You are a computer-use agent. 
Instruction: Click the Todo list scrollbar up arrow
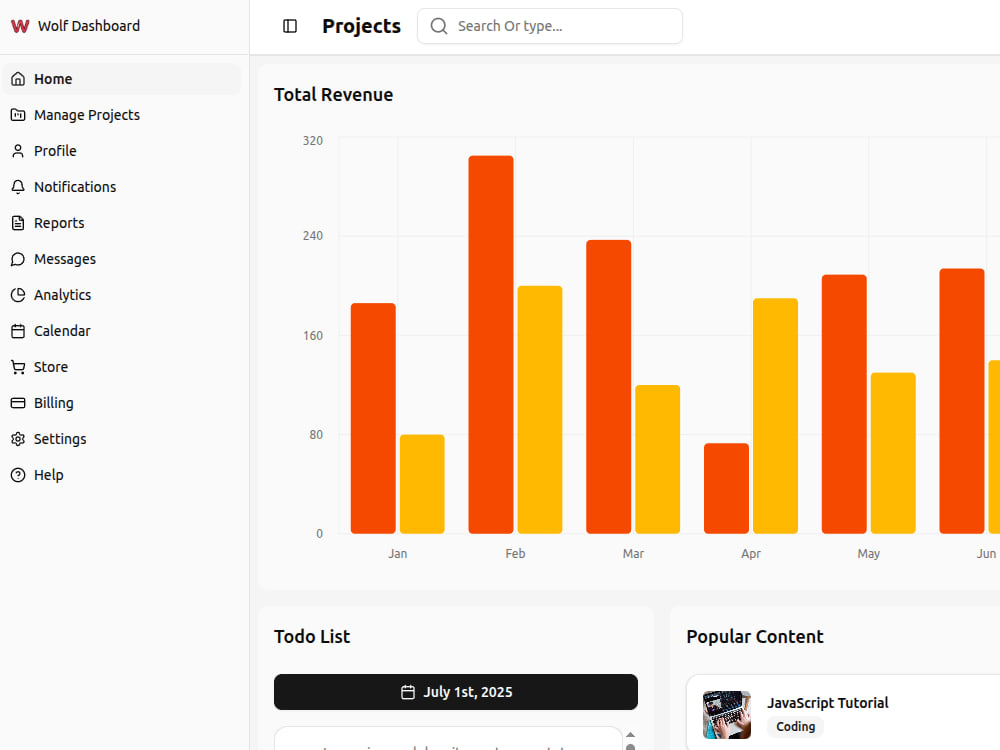coord(630,735)
